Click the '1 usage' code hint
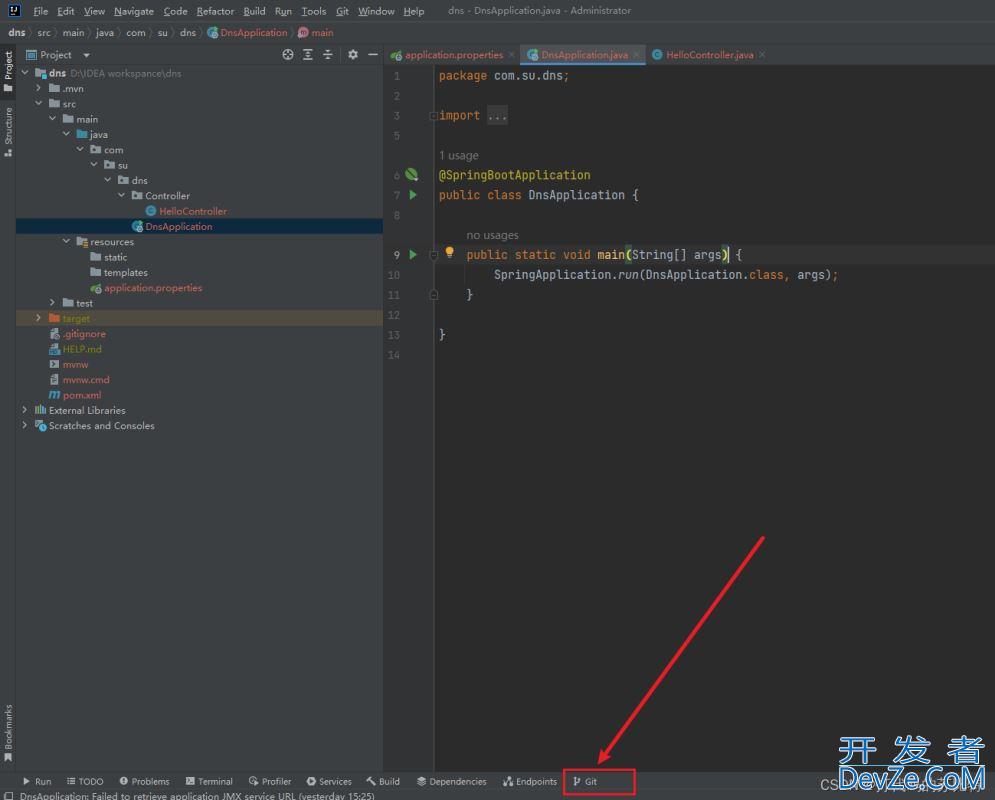The height and width of the screenshot is (800, 995). (x=459, y=155)
